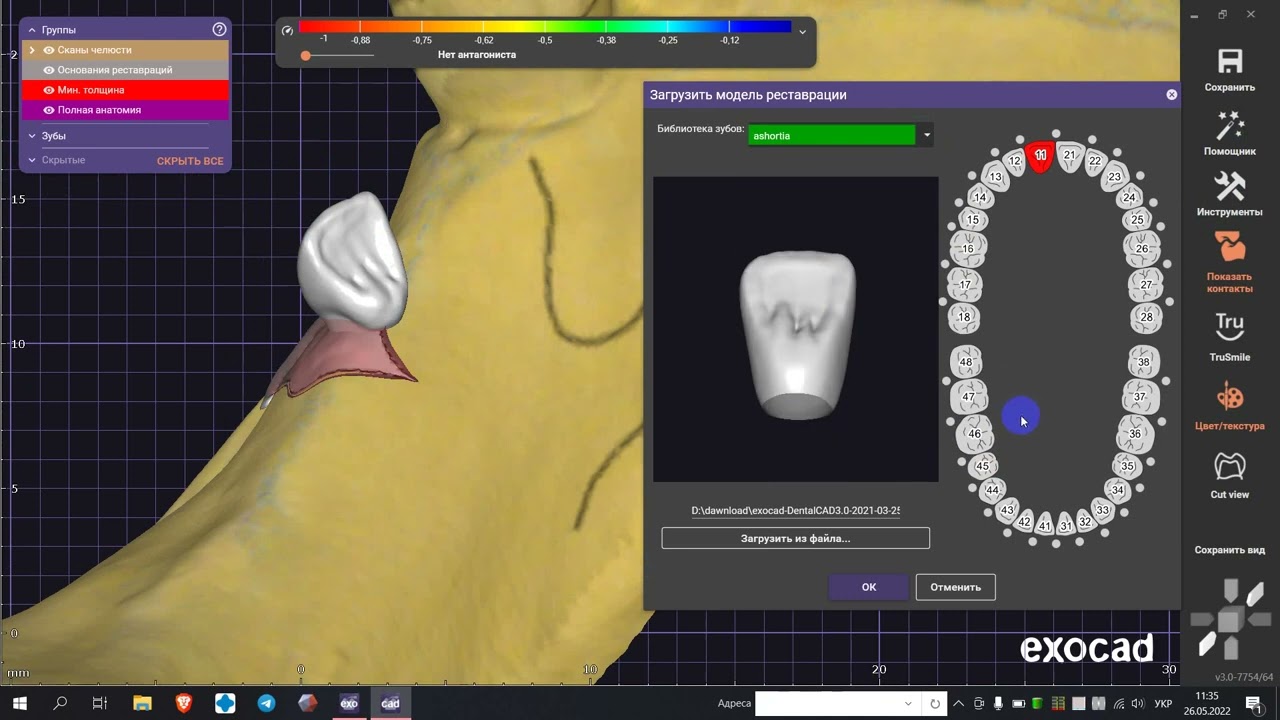Click the Адреса taskbar input field

click(x=838, y=703)
